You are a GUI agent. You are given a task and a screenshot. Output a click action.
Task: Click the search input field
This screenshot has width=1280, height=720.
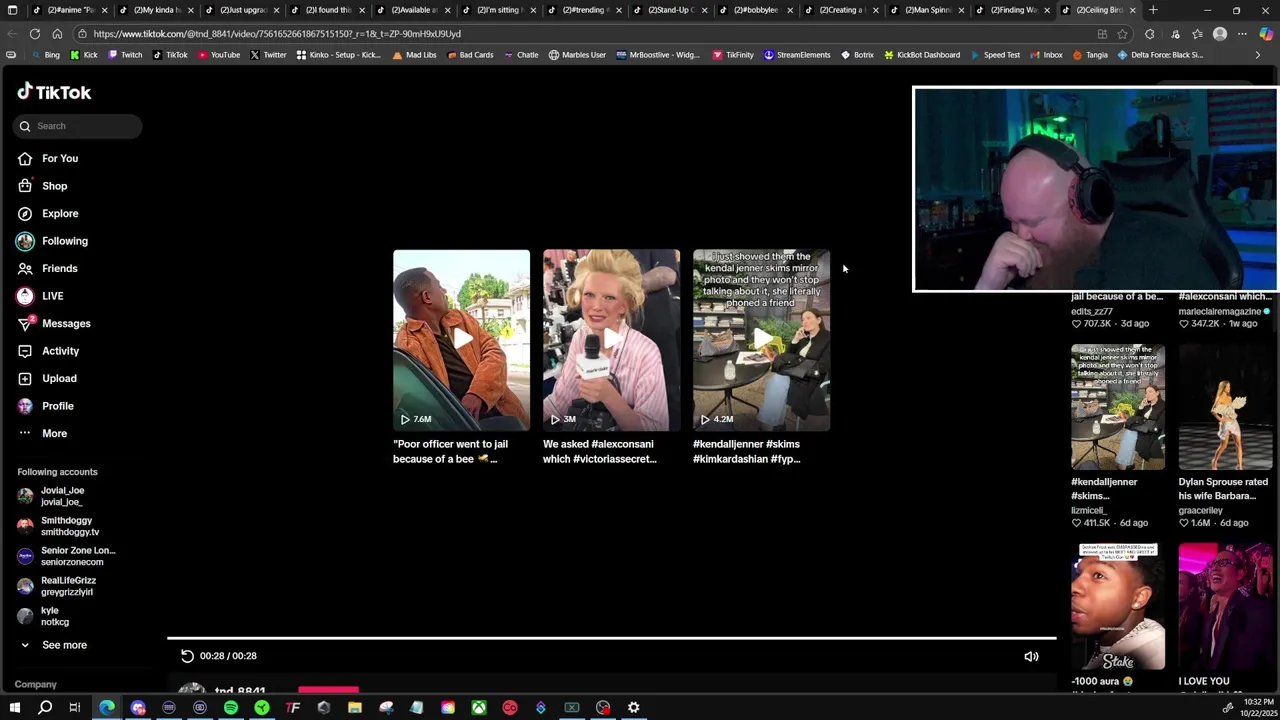point(77,126)
